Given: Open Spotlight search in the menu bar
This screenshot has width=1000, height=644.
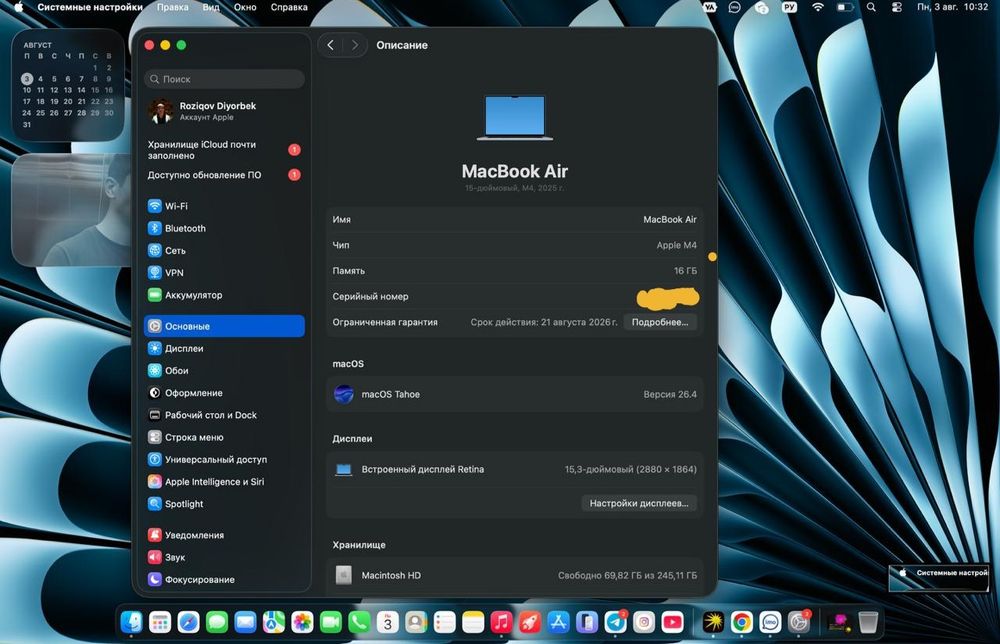Looking at the screenshot, I should click(871, 7).
